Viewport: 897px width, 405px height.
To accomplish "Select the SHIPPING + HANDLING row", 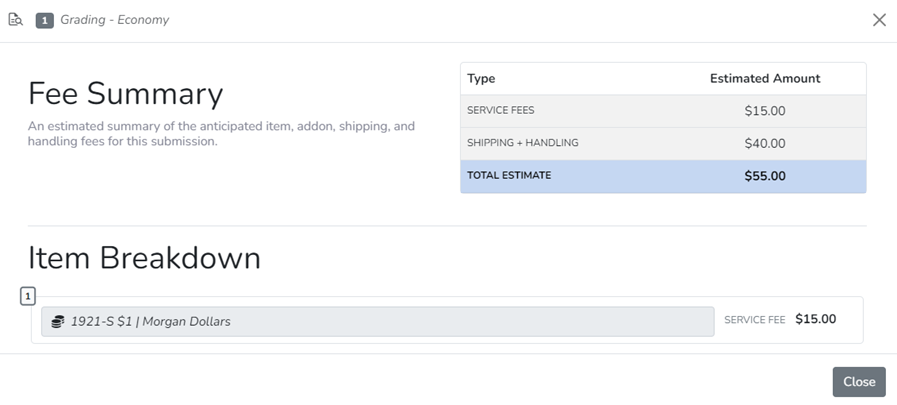I will (663, 144).
